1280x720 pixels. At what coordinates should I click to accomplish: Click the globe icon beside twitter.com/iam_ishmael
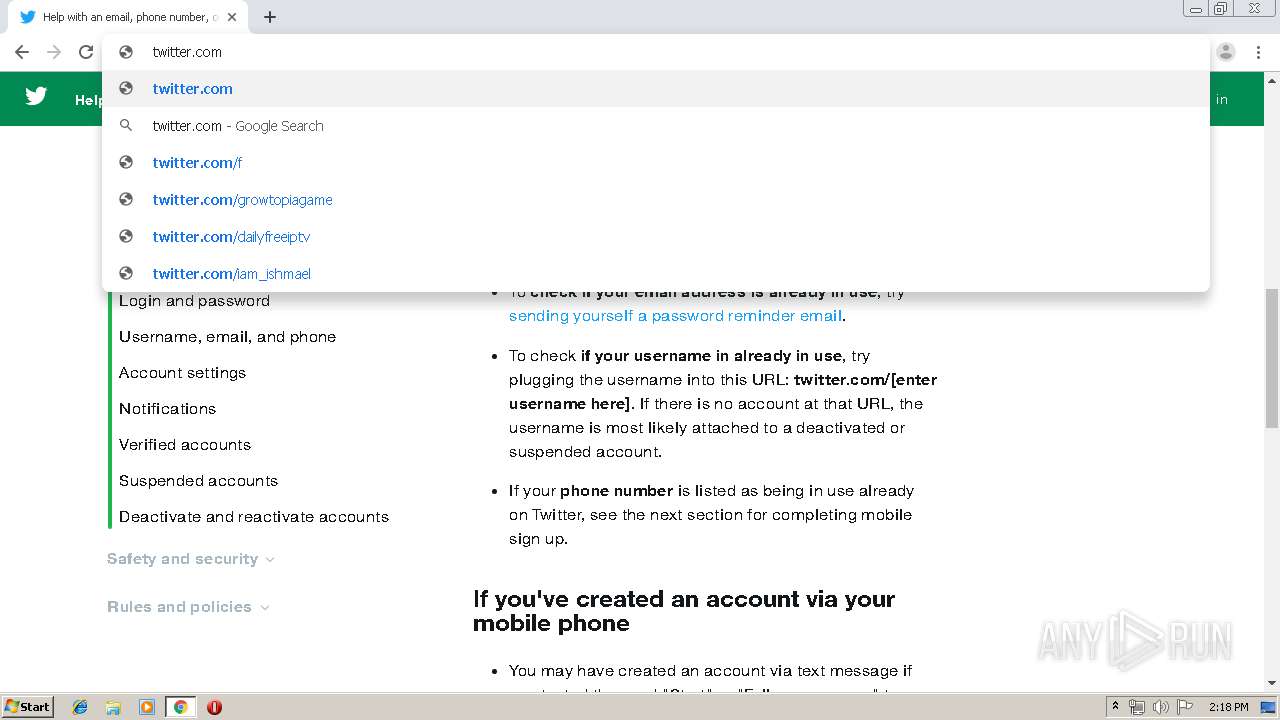(126, 273)
